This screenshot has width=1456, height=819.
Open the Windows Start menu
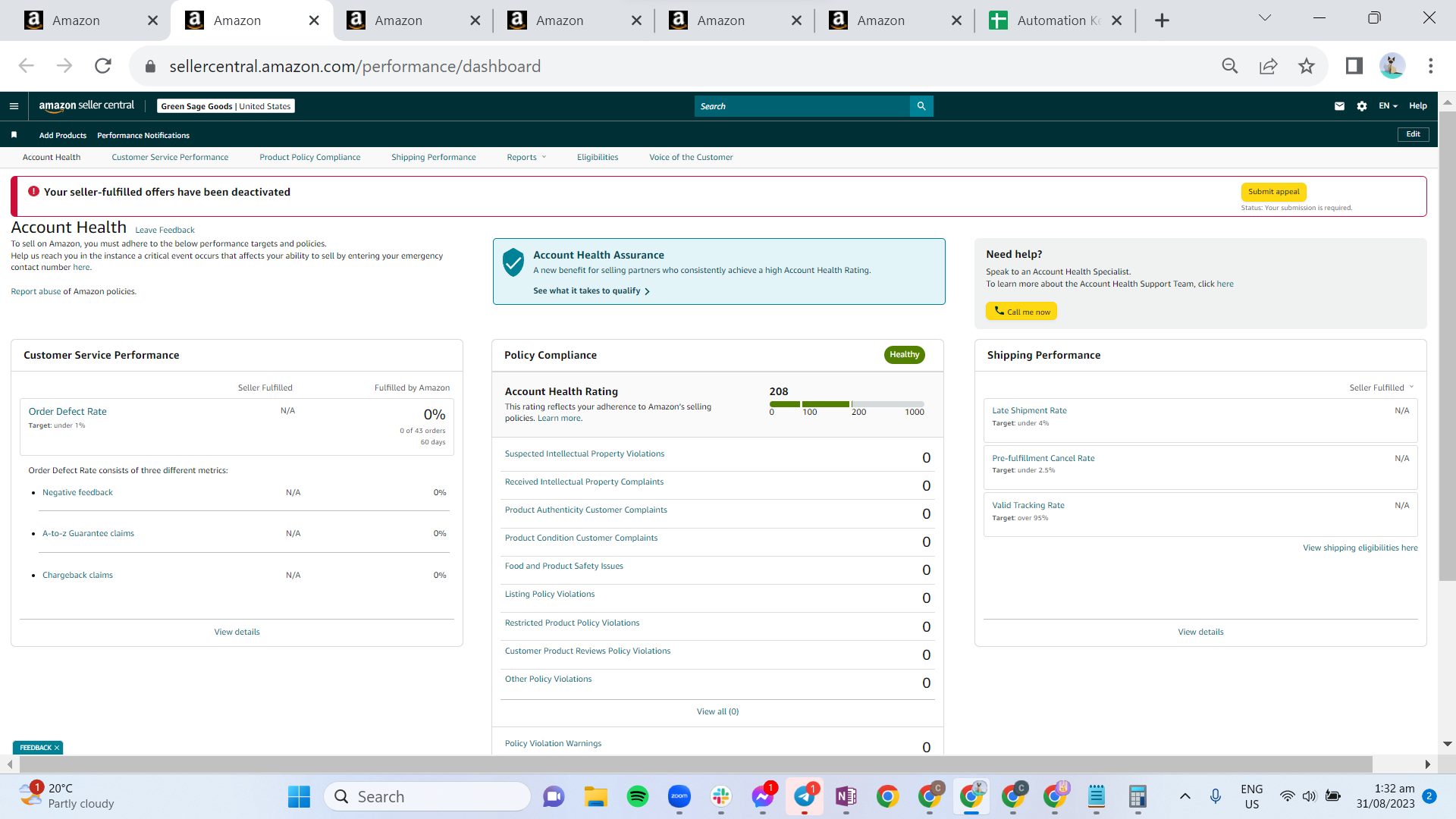299,796
